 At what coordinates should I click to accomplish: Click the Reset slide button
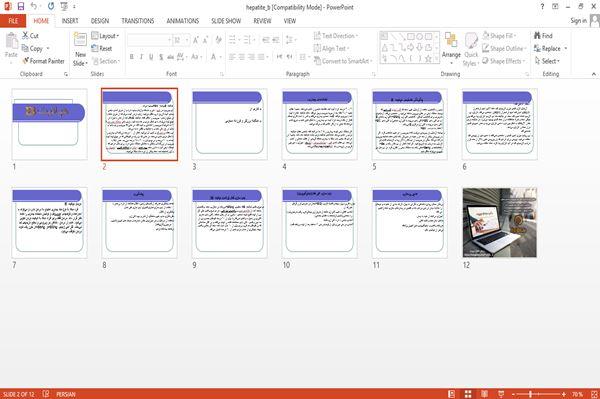click(102, 48)
